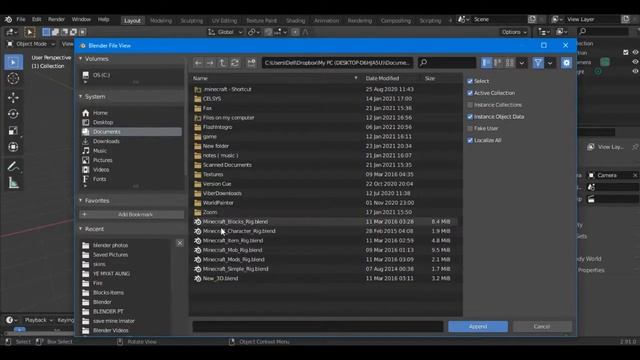Open Desktop in System list
The width and height of the screenshot is (640, 360).
pyautogui.click(x=131, y=122)
